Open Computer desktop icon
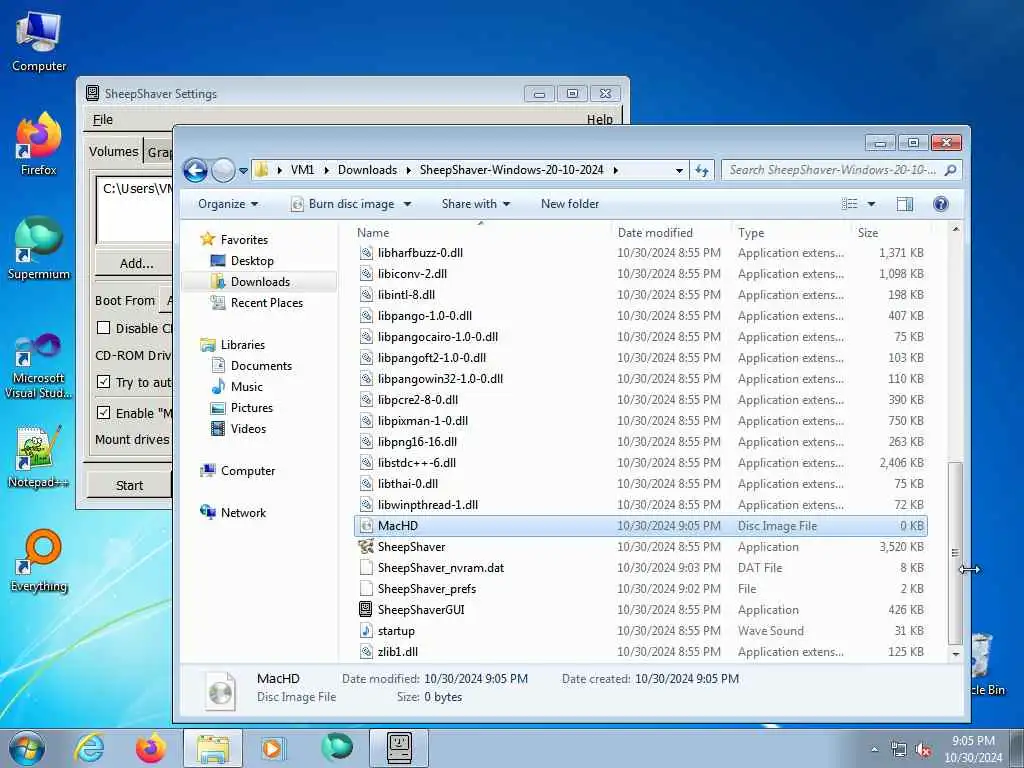 pyautogui.click(x=39, y=41)
